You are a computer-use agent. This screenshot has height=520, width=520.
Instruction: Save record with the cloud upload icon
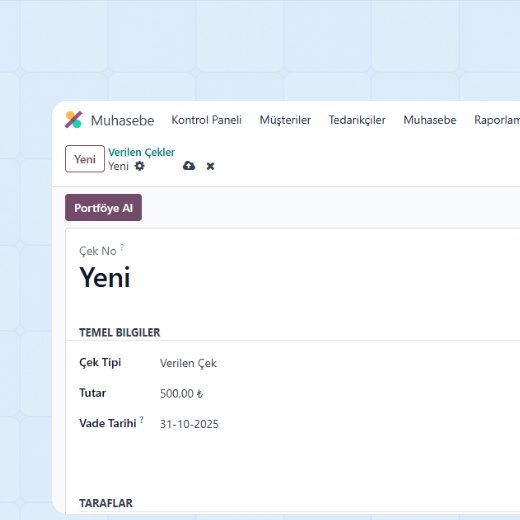[189, 166]
